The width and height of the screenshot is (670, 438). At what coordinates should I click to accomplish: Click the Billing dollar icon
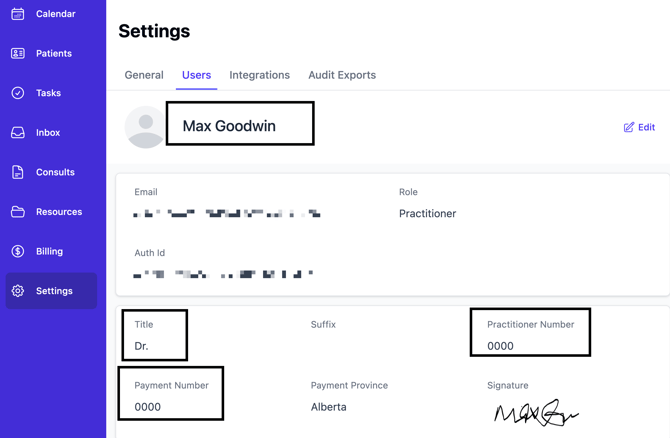click(18, 251)
